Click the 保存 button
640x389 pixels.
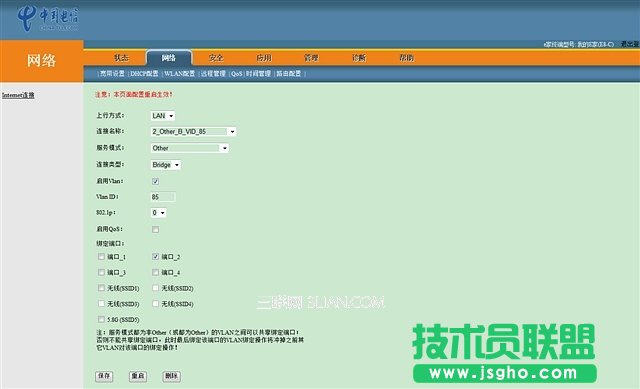(104, 376)
